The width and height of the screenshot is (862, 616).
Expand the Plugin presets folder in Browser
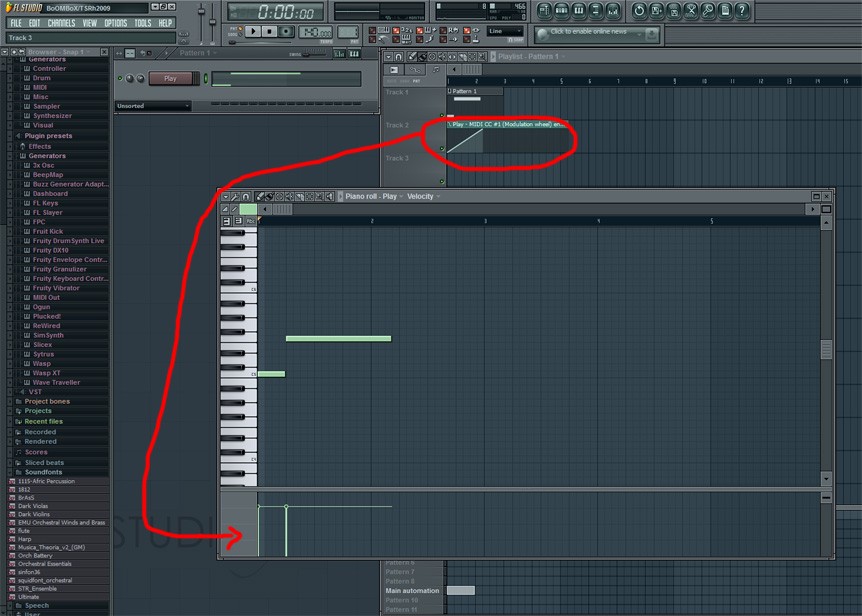pos(48,136)
